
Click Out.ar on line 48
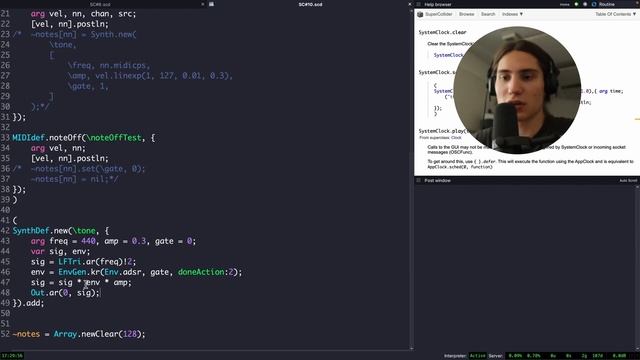point(44,293)
